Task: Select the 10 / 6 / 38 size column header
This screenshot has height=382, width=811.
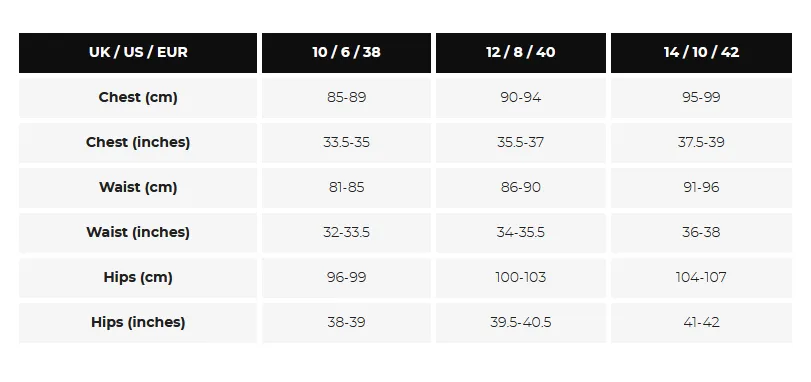Action: 346,53
